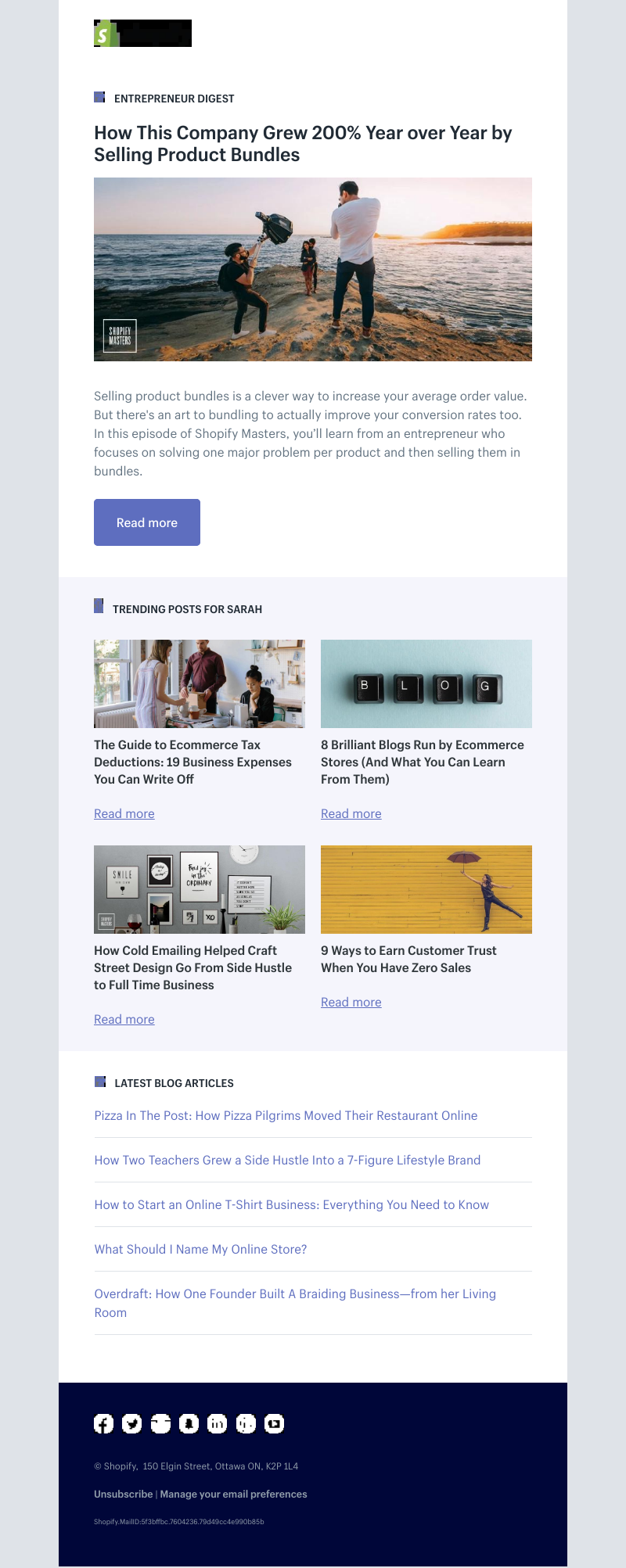Click the LATEST BLOG ARTICLES heading
This screenshot has width=626, height=1568.
click(174, 1083)
